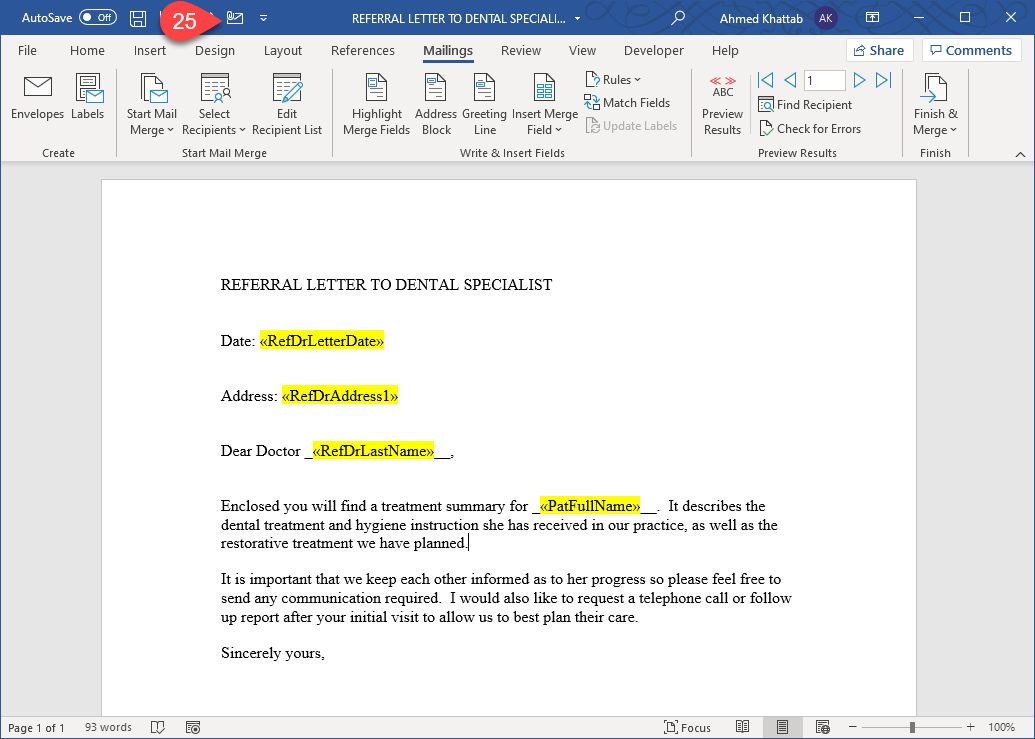Switch to Read Mode view
Viewport: 1035px width, 739px height.
point(743,727)
